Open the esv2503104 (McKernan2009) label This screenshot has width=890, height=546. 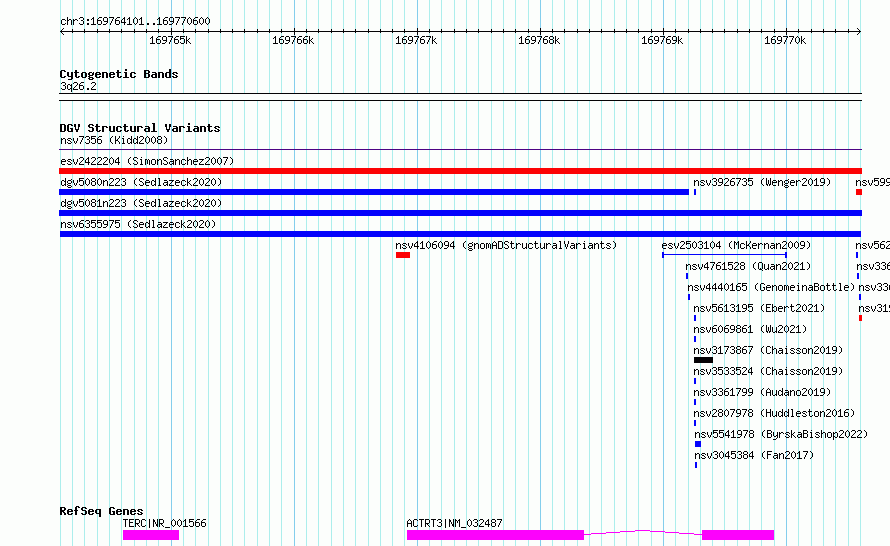(736, 245)
